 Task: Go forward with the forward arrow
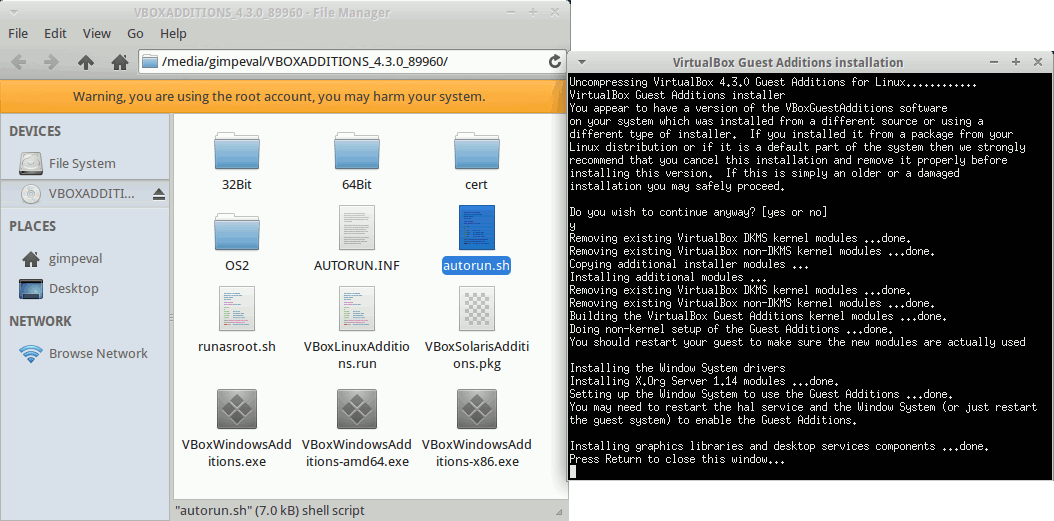51,63
